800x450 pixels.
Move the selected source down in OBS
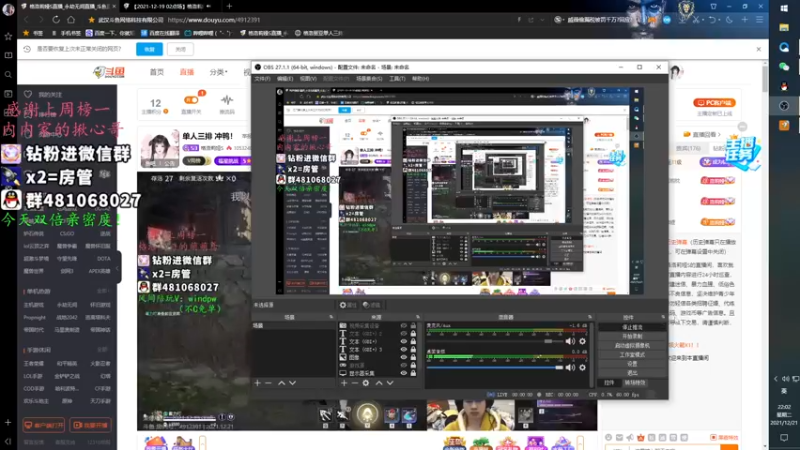pyautogui.click(x=390, y=383)
